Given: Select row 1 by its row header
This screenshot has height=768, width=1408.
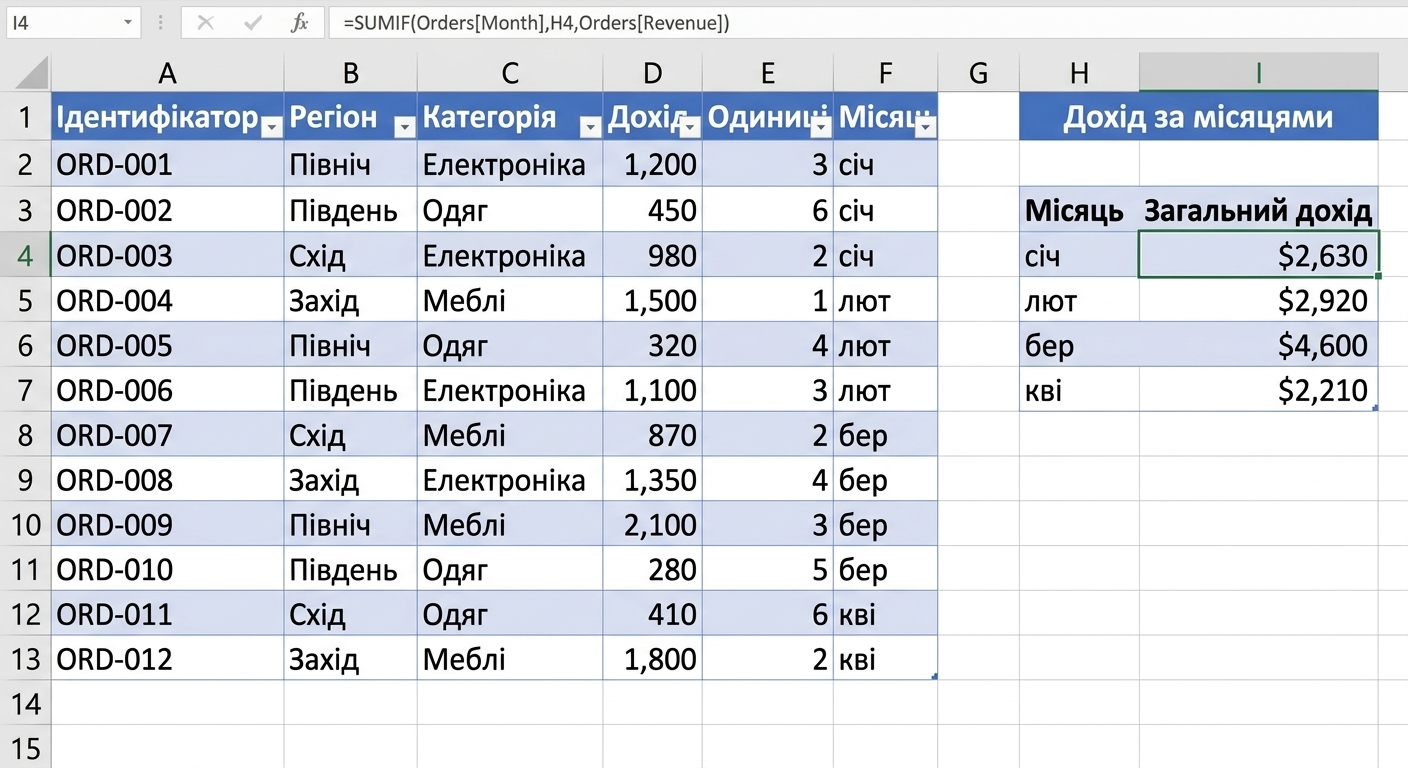Looking at the screenshot, I should 26,117.
